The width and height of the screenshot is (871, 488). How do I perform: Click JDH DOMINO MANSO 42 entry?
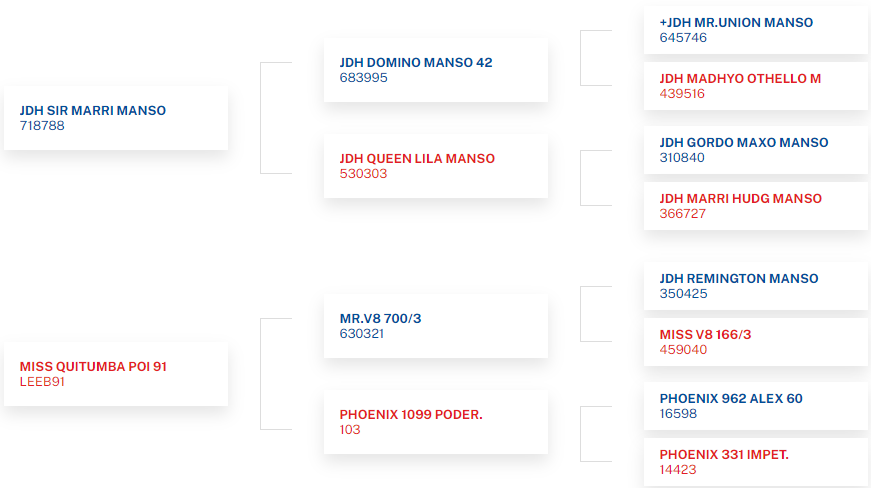coord(436,70)
